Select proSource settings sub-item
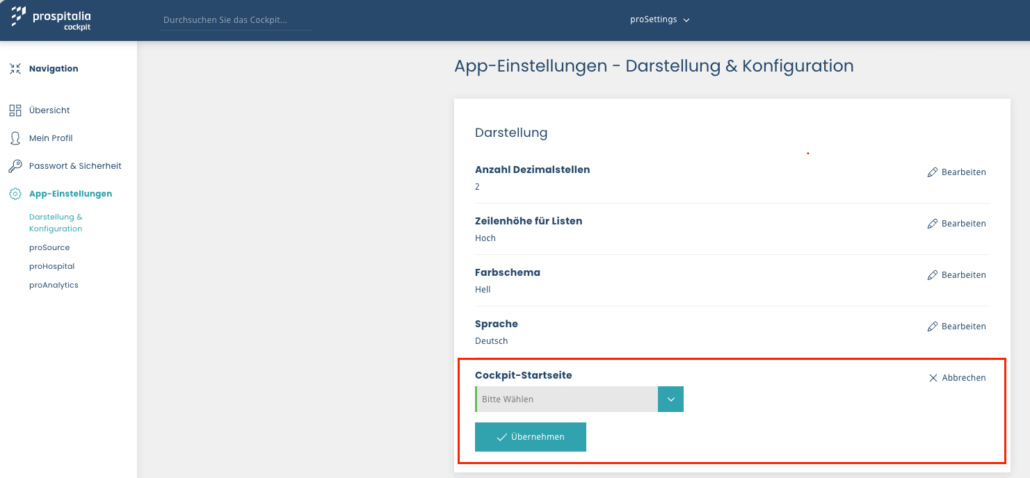The image size is (1030, 478). [x=49, y=248]
